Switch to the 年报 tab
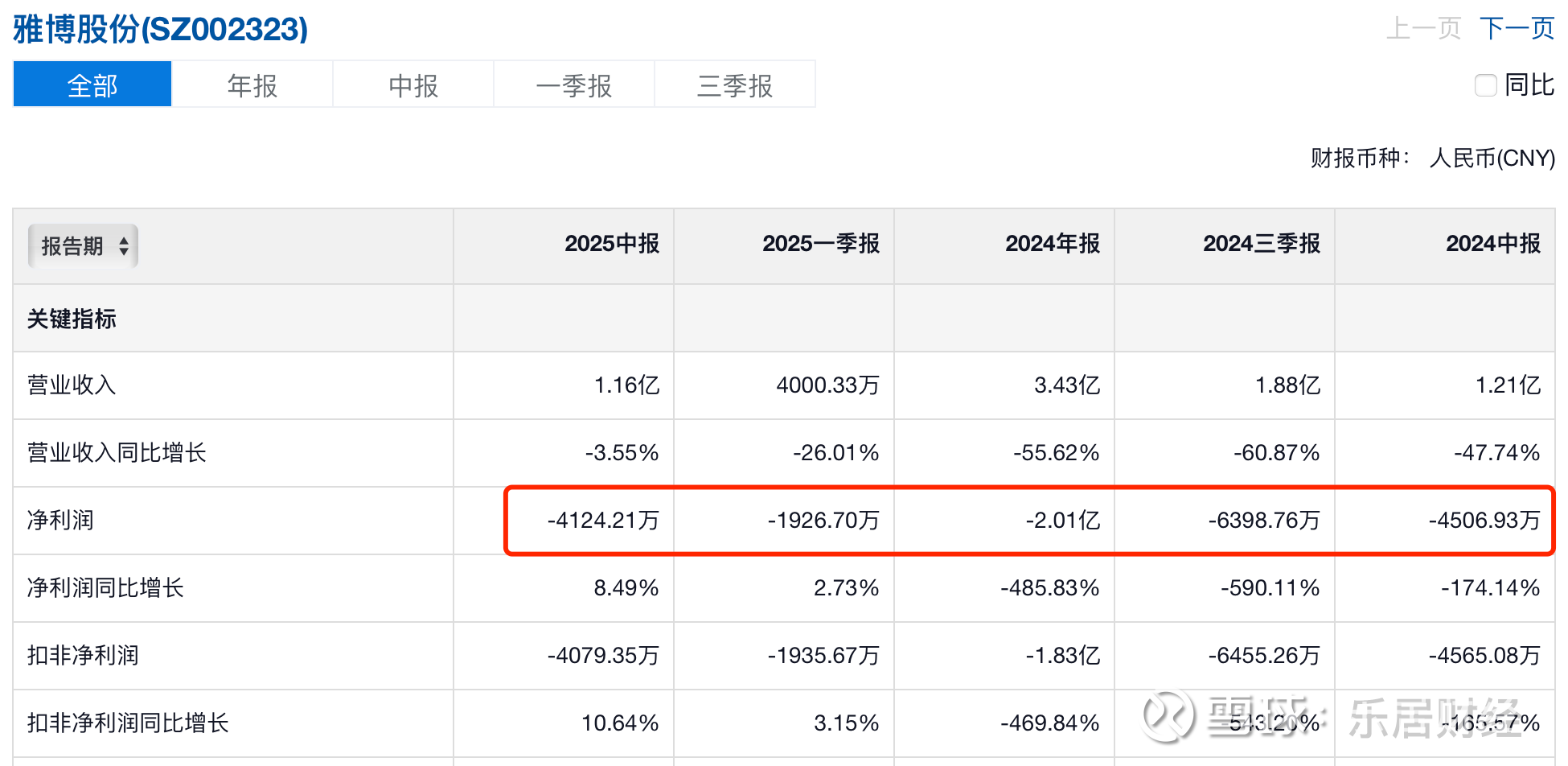The image size is (1568, 766). (x=252, y=84)
